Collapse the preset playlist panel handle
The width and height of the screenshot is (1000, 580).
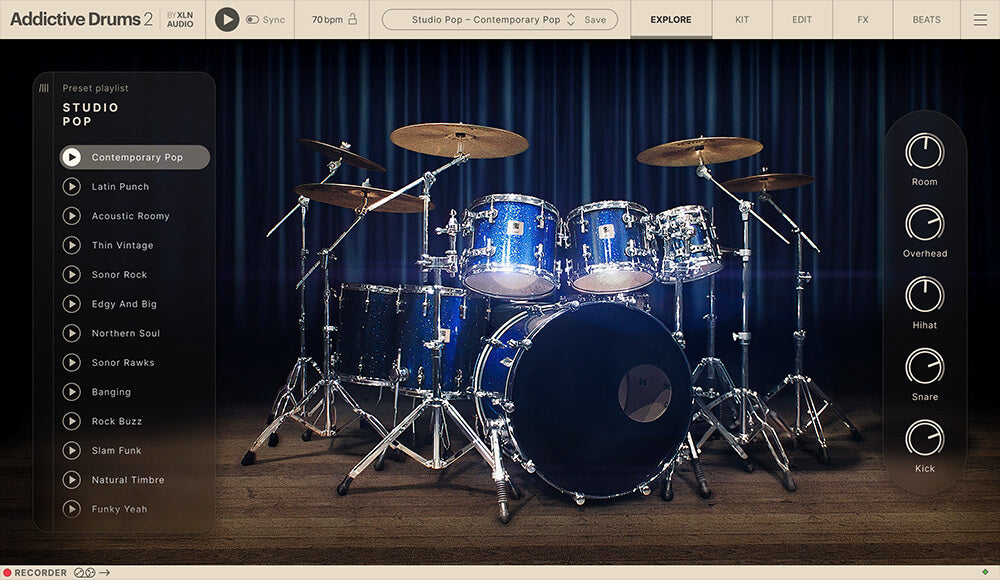pyautogui.click(x=44, y=88)
